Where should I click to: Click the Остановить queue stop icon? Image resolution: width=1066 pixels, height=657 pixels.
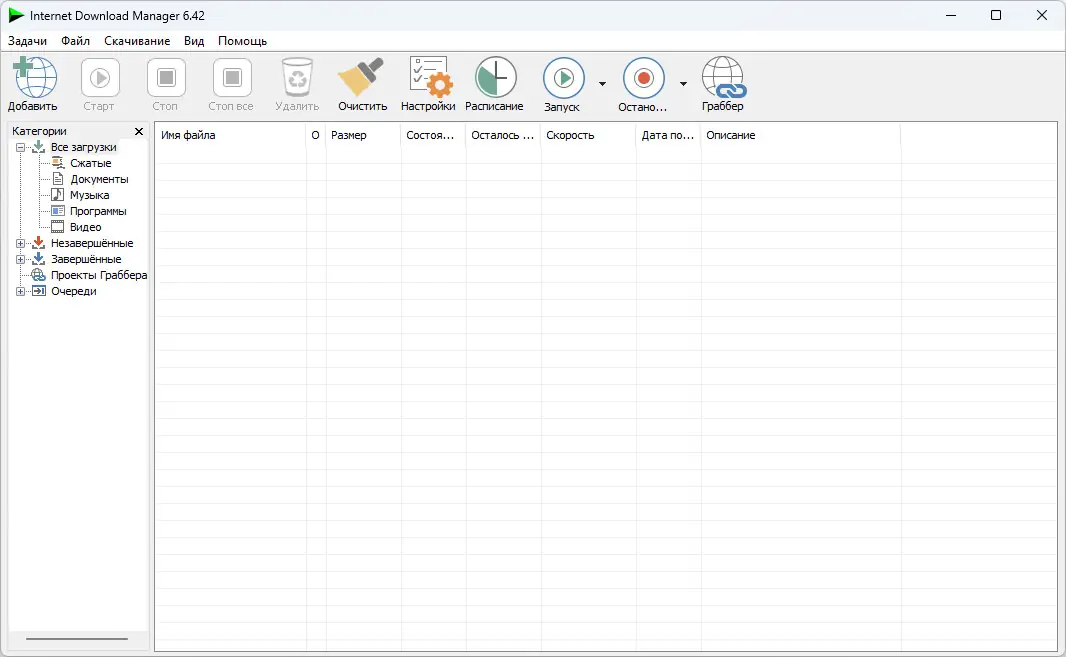[643, 78]
